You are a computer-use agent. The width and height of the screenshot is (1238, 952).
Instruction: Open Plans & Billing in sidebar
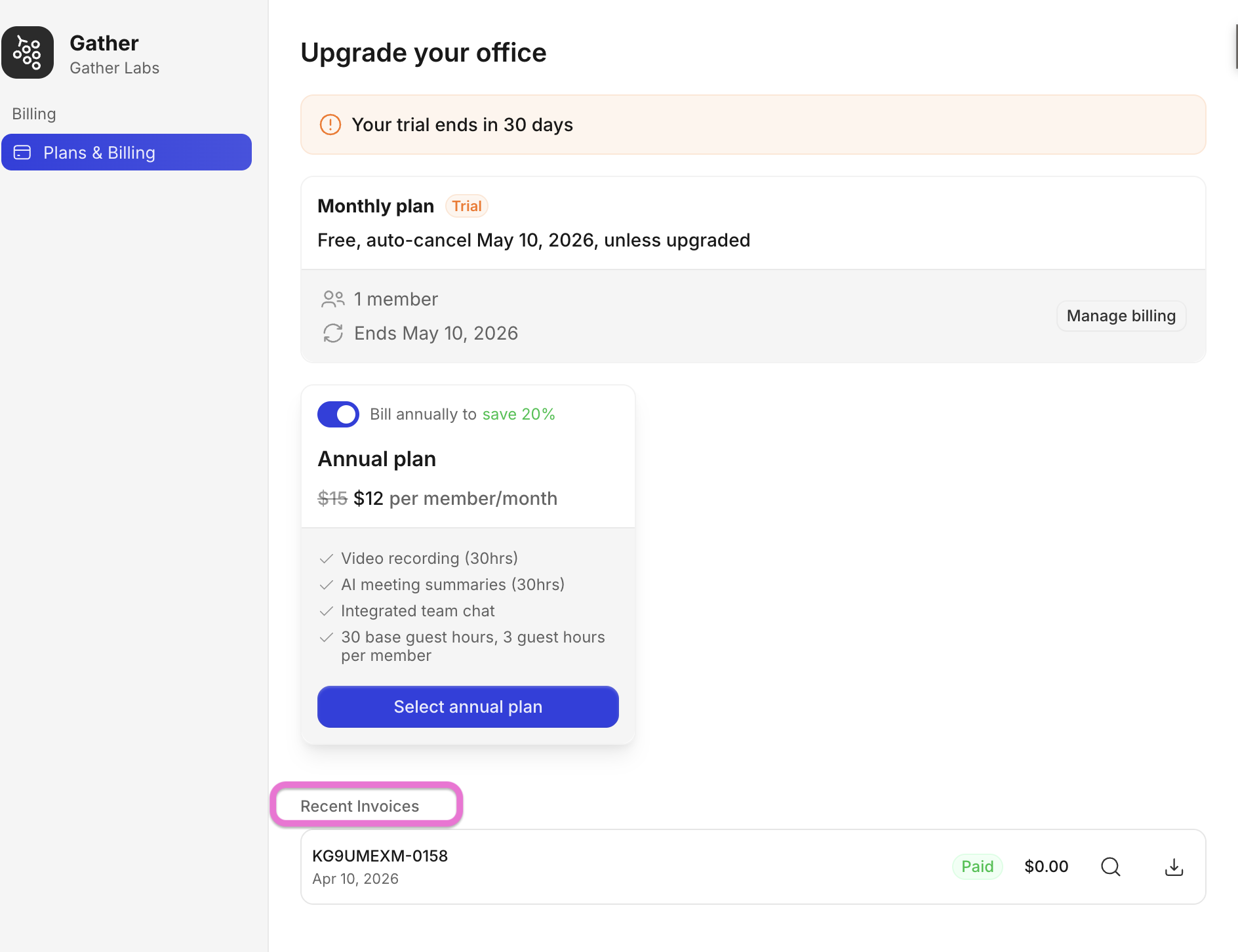tap(127, 152)
